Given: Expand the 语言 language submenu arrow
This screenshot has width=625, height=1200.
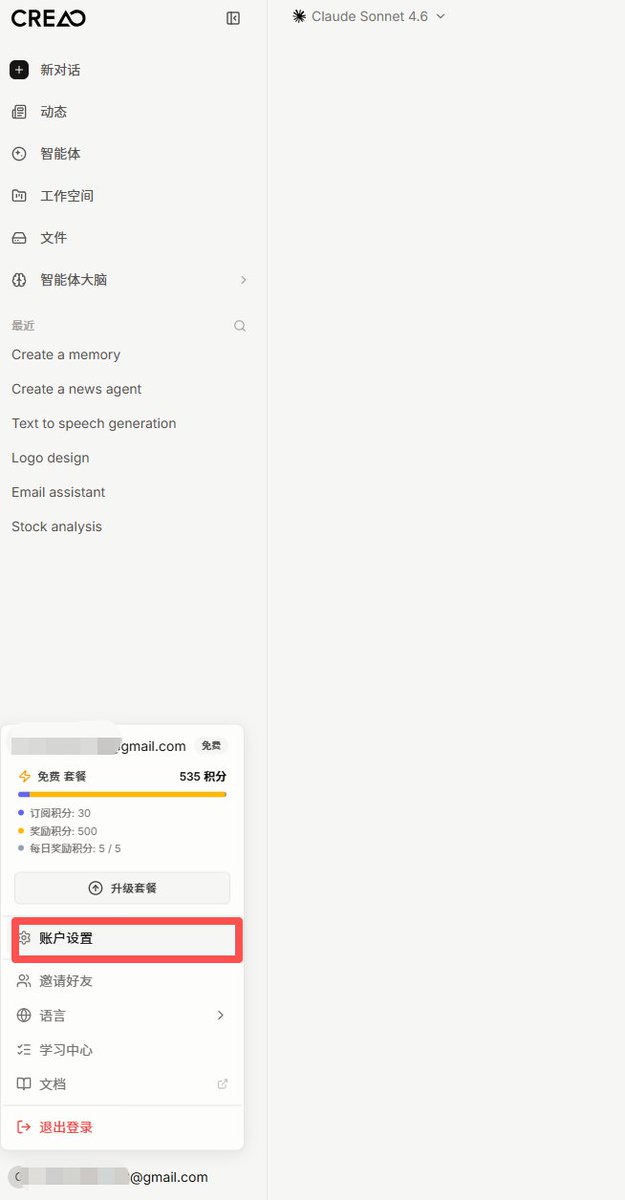Looking at the screenshot, I should (x=221, y=1015).
